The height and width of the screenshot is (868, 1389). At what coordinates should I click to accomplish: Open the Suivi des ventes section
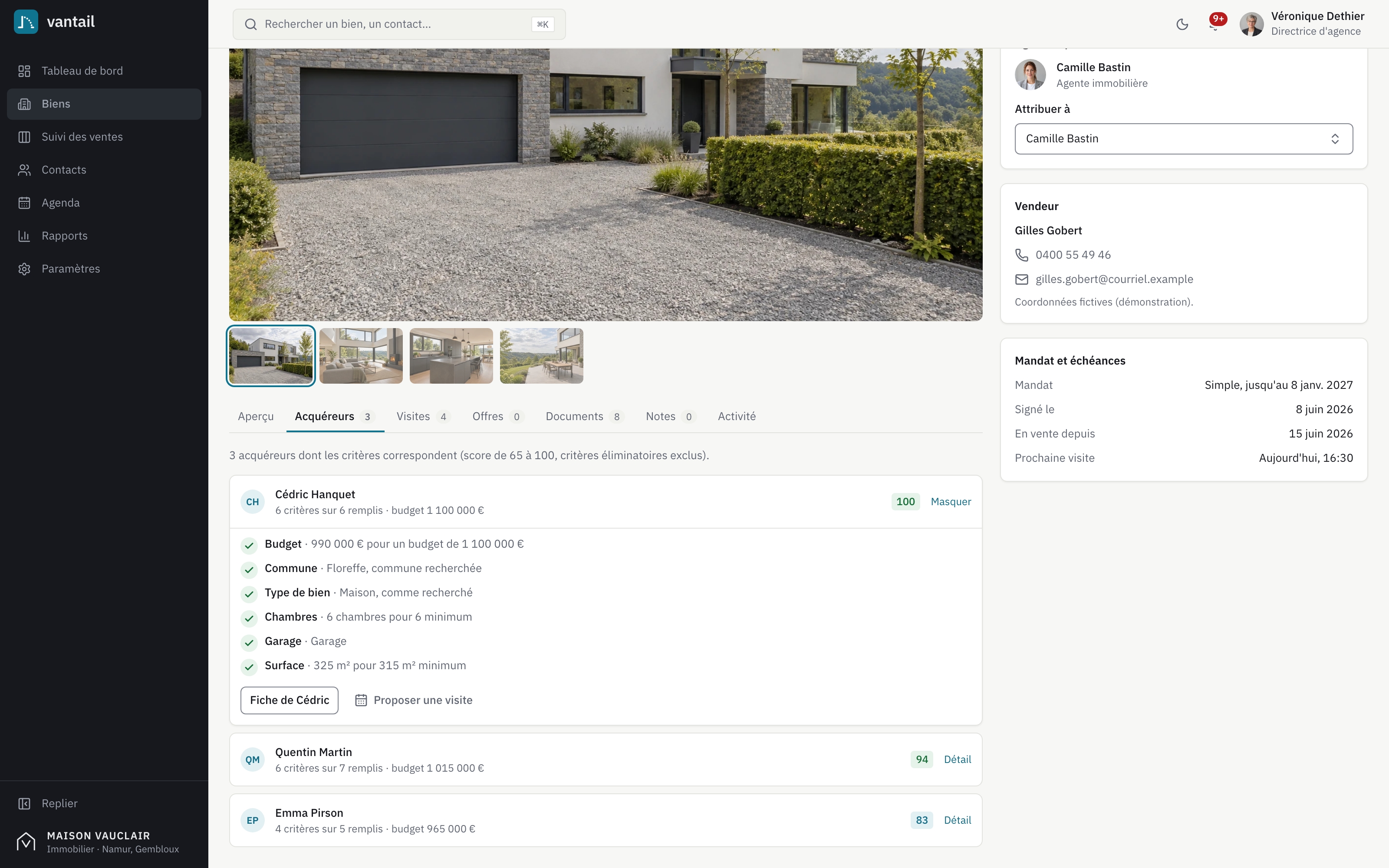[x=104, y=137]
